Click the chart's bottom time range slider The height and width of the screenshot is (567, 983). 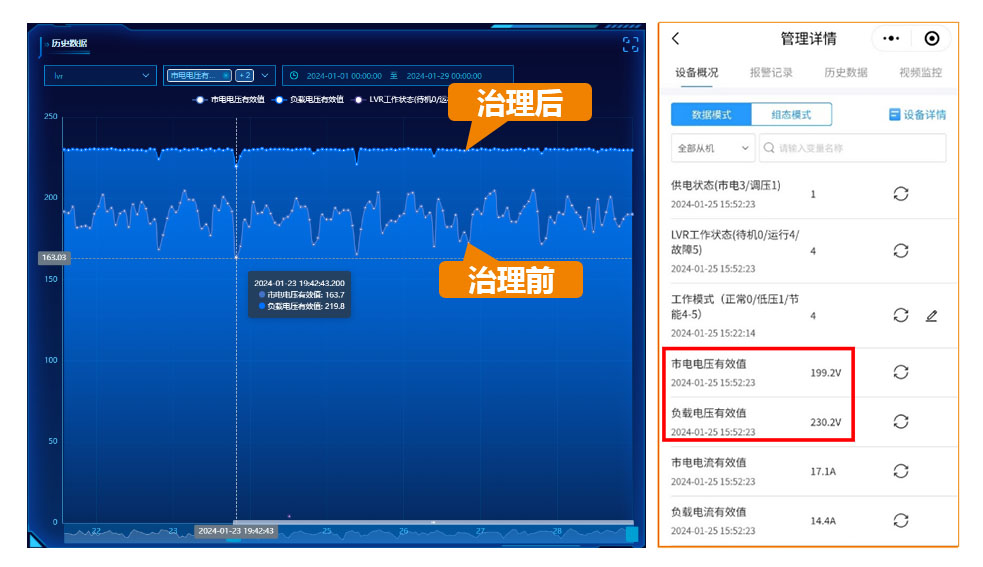pyautogui.click(x=432, y=523)
